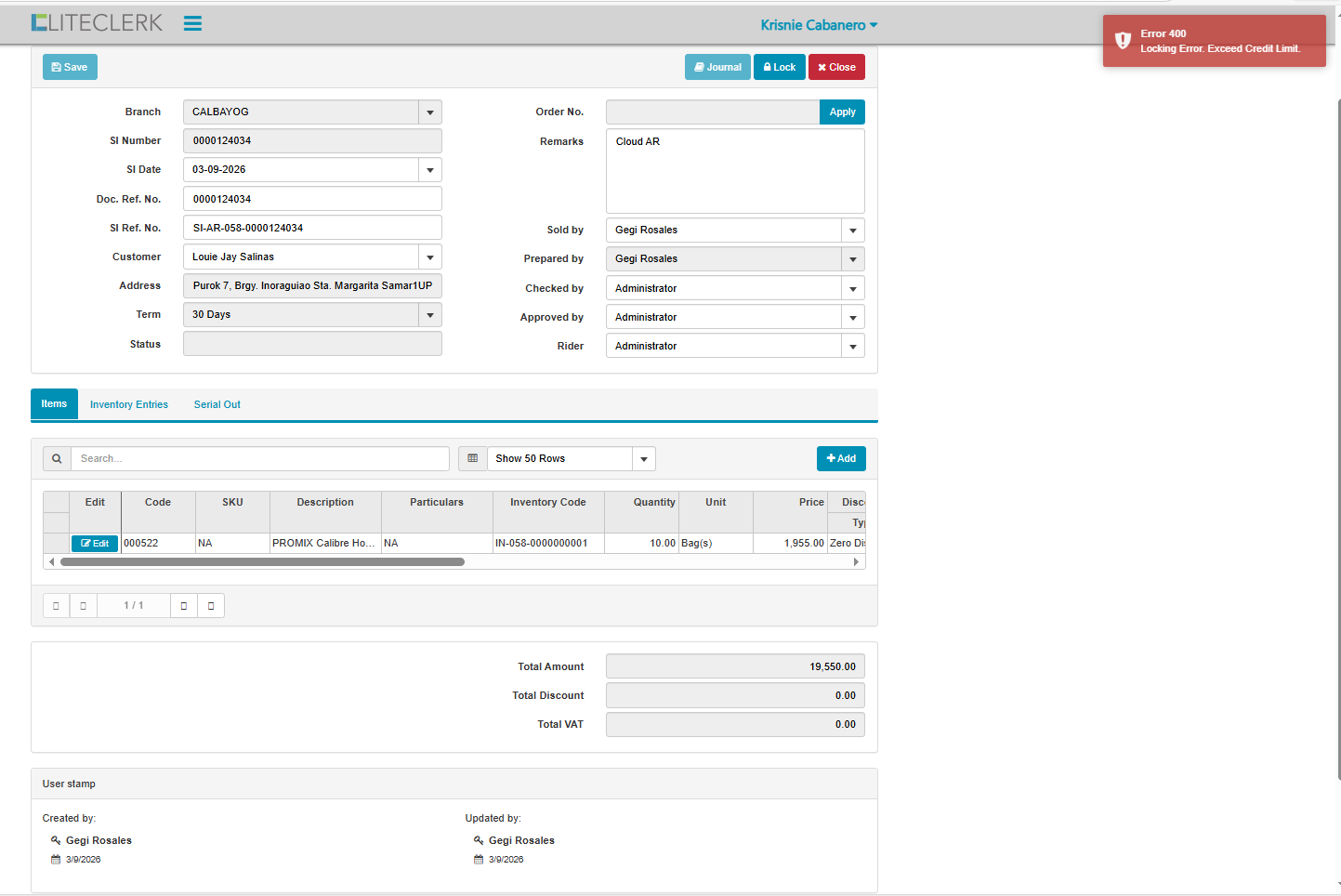Screen dimensions: 1341x896
Task: Open the Serial Out tab
Action: point(217,405)
